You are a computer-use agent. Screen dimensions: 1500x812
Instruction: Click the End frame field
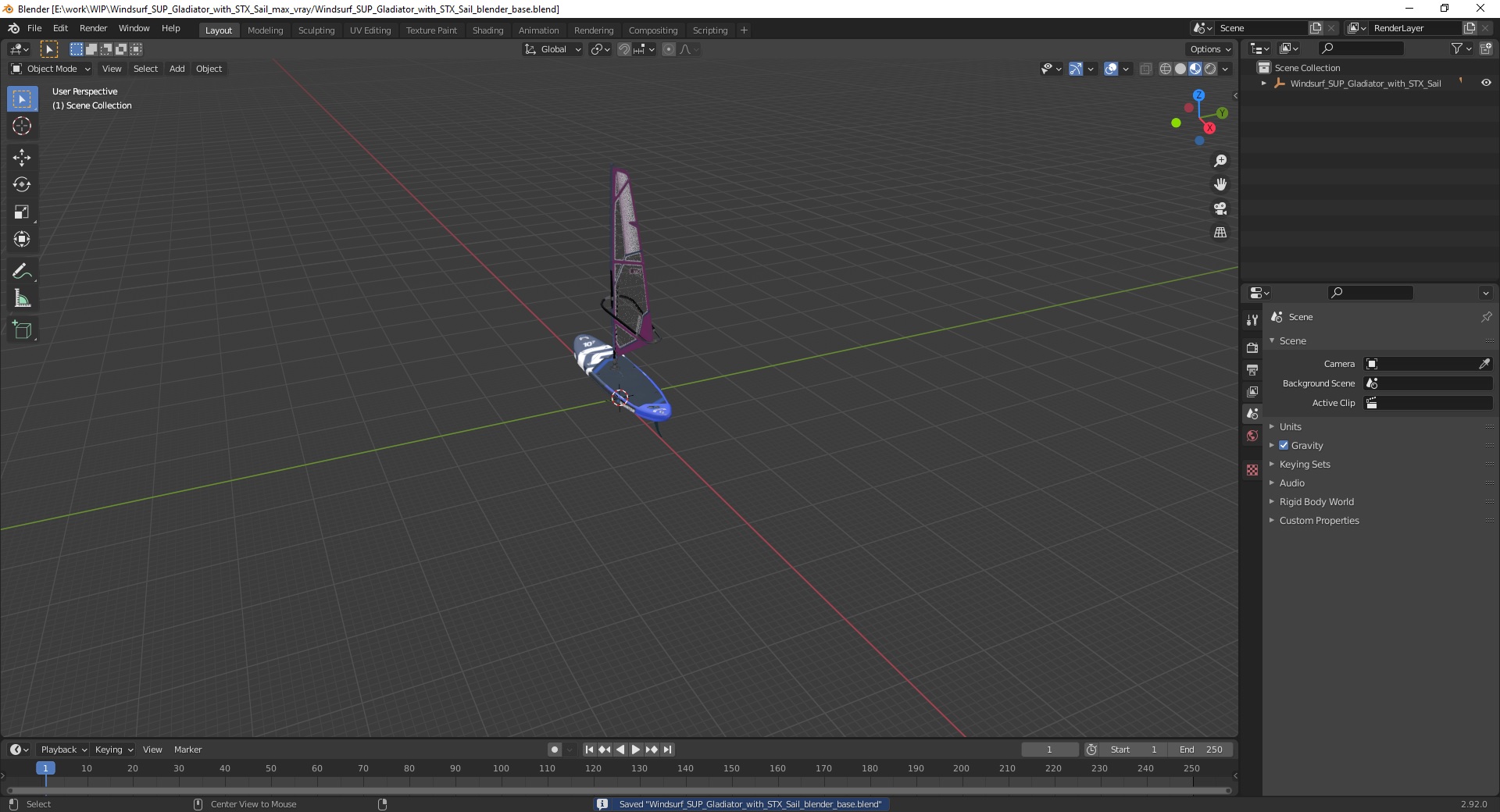click(x=1201, y=750)
